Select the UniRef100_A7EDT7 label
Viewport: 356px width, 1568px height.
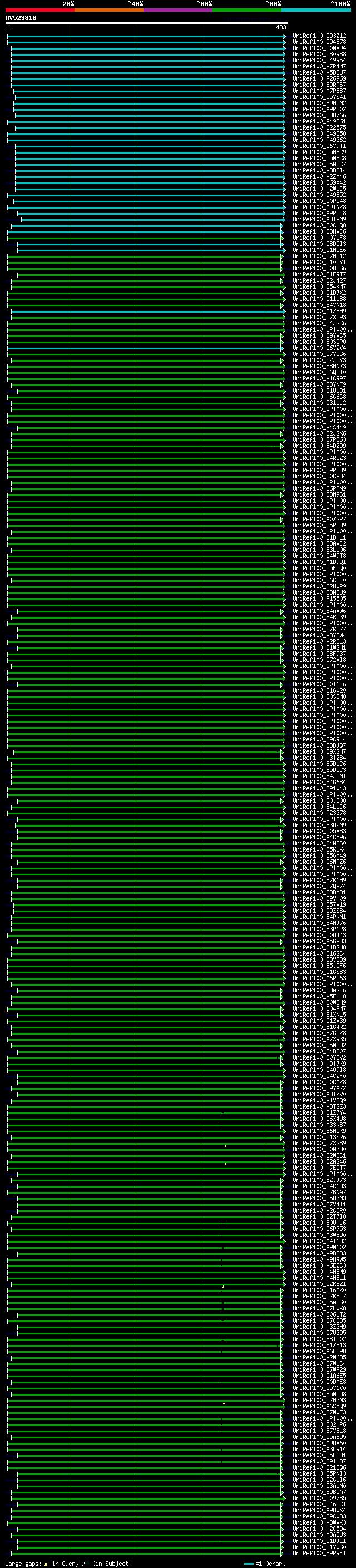319,1168
